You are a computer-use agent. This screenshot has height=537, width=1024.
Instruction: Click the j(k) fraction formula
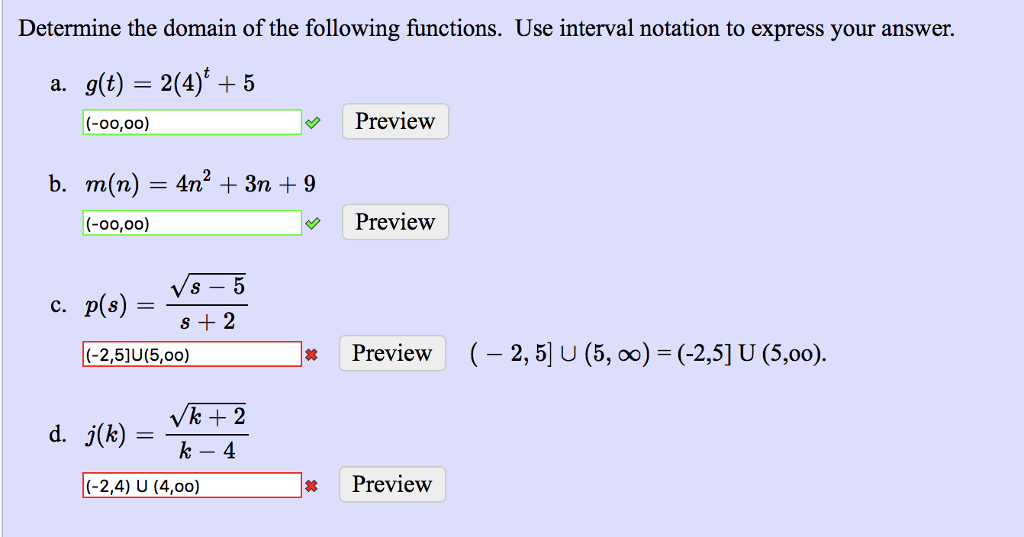tap(167, 434)
